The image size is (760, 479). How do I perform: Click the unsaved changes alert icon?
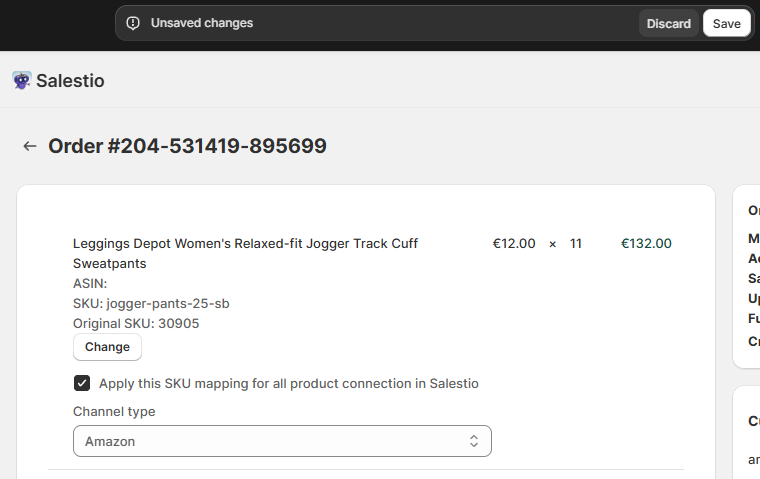[133, 23]
